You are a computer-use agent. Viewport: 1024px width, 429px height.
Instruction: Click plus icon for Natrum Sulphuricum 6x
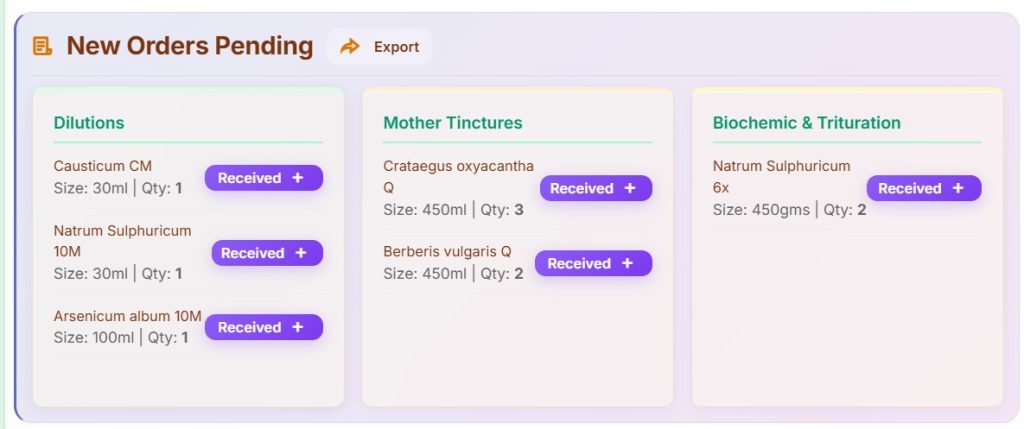click(958, 188)
